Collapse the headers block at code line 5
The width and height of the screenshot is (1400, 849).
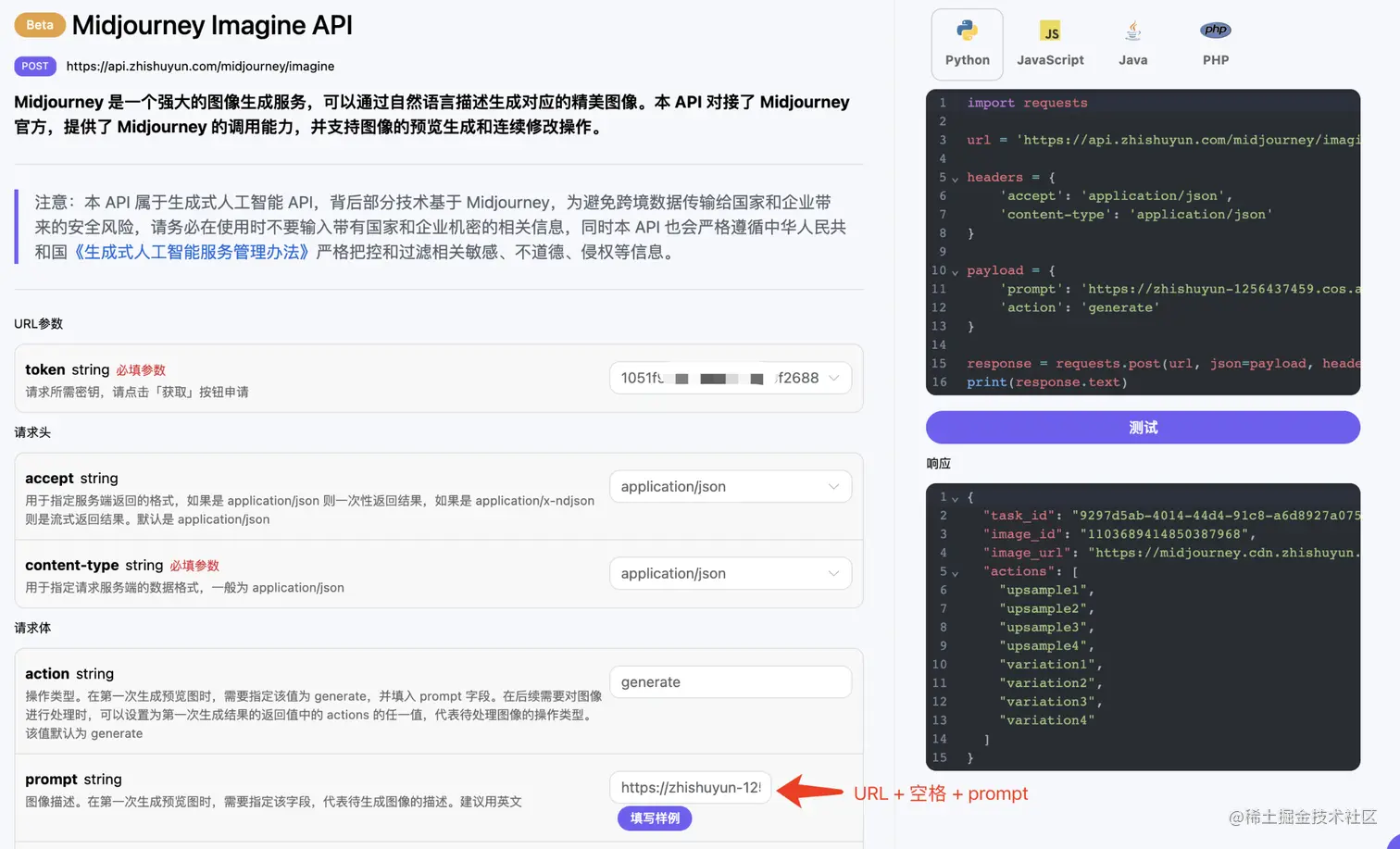(x=955, y=179)
